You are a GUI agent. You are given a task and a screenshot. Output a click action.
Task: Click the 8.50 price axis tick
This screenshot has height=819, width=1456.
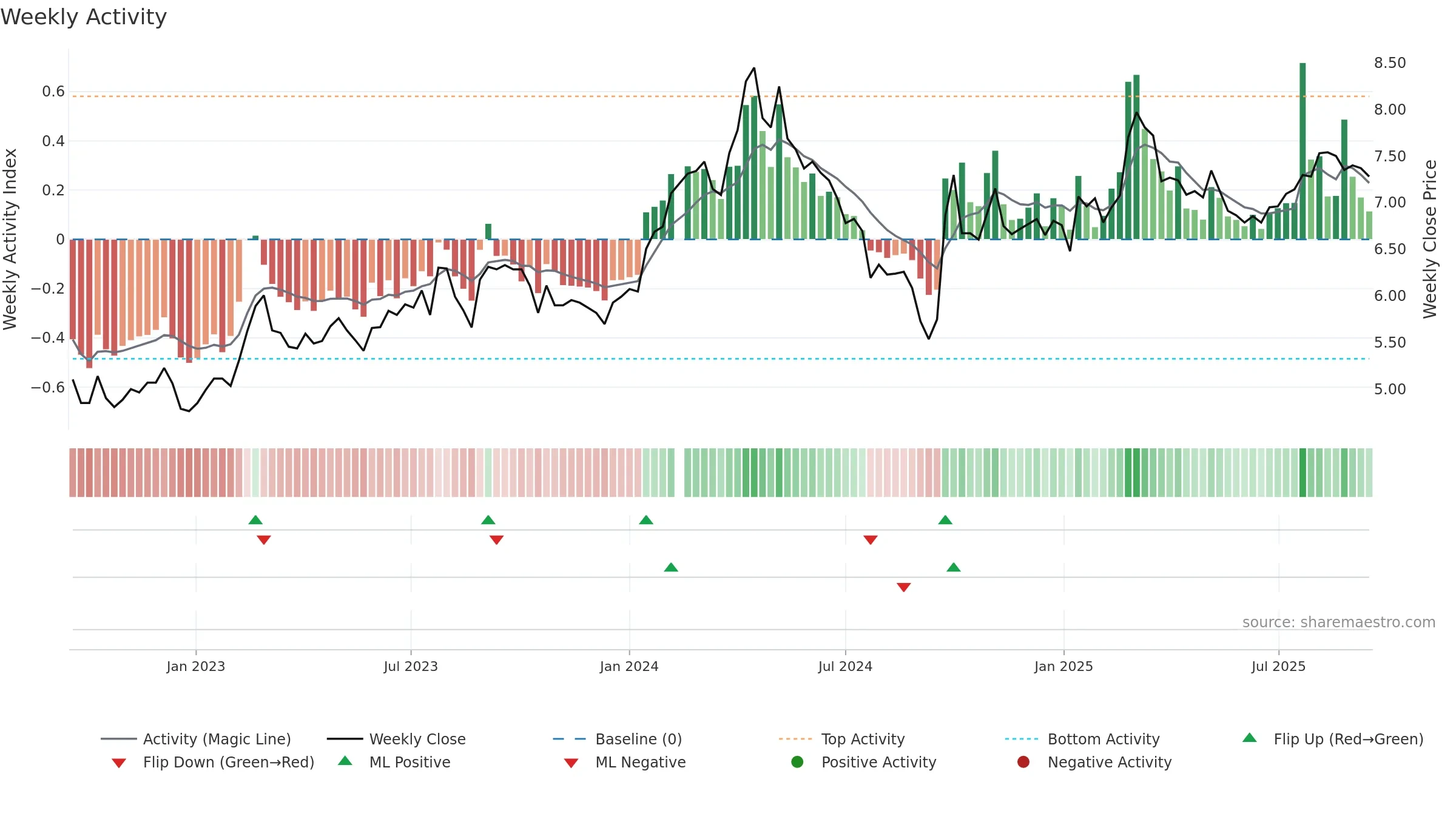coord(1390,63)
